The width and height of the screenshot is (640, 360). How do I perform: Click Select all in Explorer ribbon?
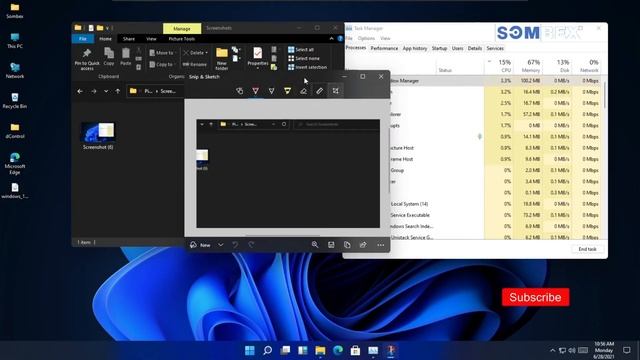point(301,49)
